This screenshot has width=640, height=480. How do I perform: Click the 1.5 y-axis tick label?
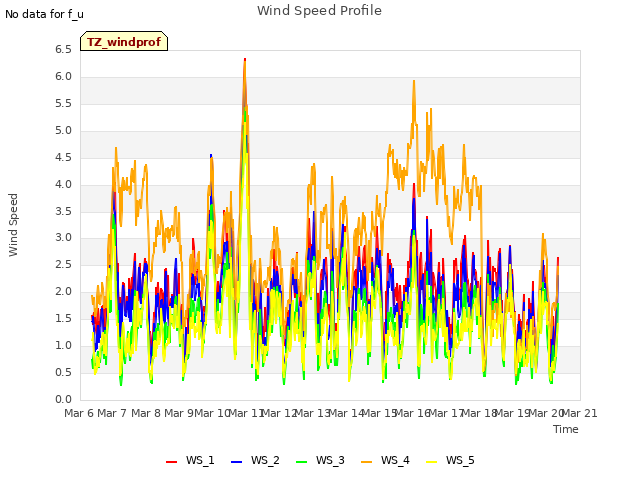(x=63, y=318)
